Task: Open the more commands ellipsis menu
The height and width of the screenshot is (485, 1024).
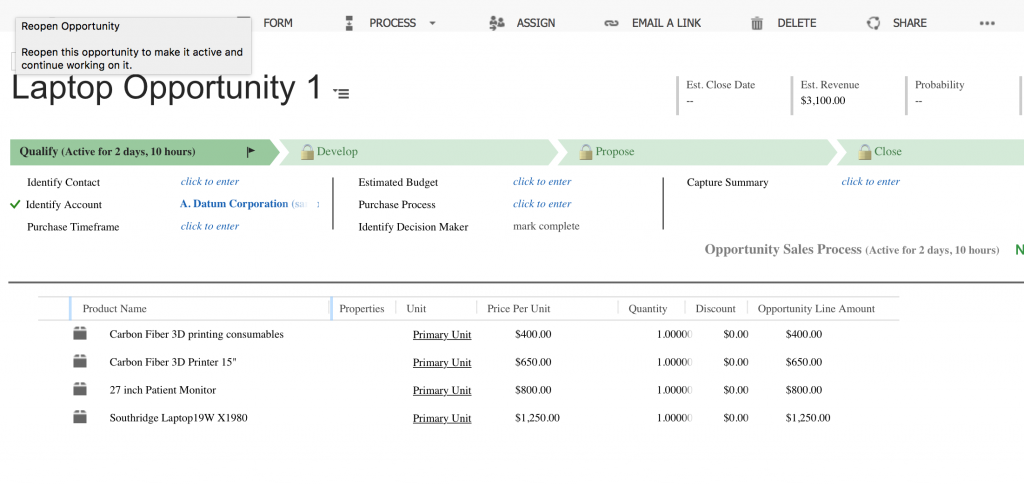Action: 987,23
